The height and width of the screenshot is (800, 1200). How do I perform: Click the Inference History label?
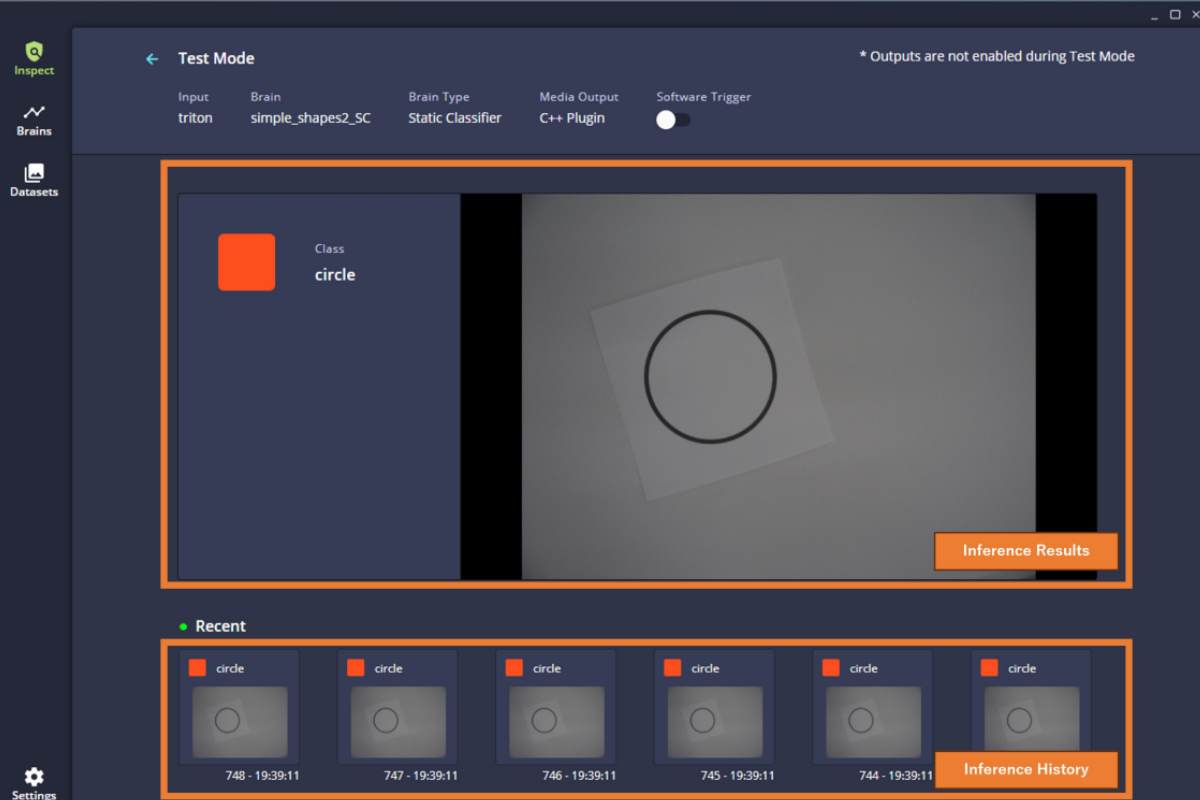tap(1025, 769)
